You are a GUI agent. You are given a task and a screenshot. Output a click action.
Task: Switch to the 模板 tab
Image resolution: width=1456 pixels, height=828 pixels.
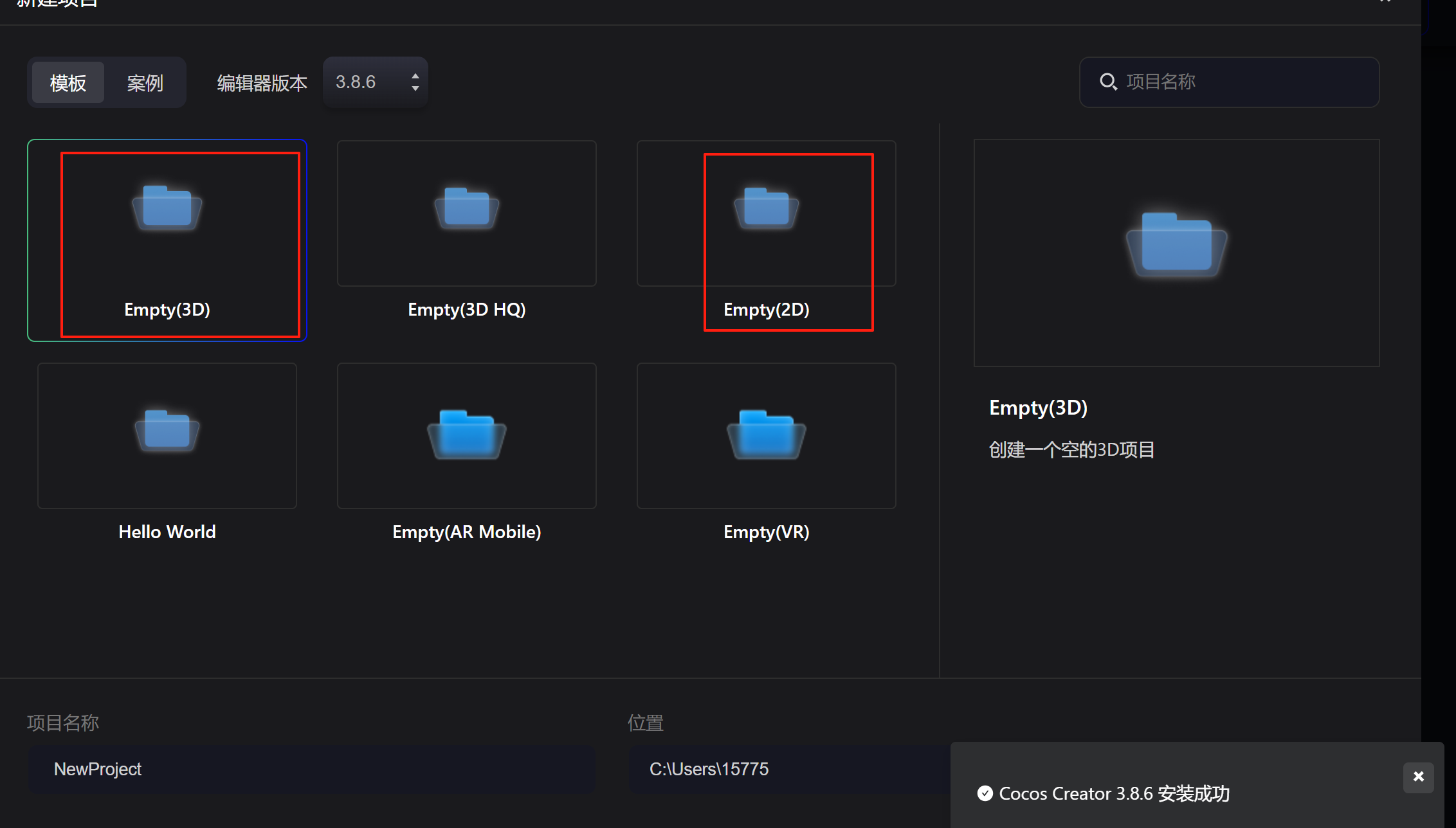point(68,82)
